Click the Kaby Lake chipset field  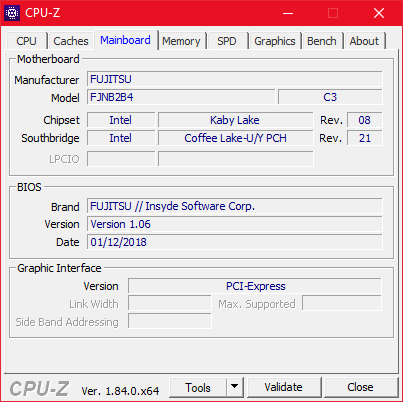(x=235, y=120)
